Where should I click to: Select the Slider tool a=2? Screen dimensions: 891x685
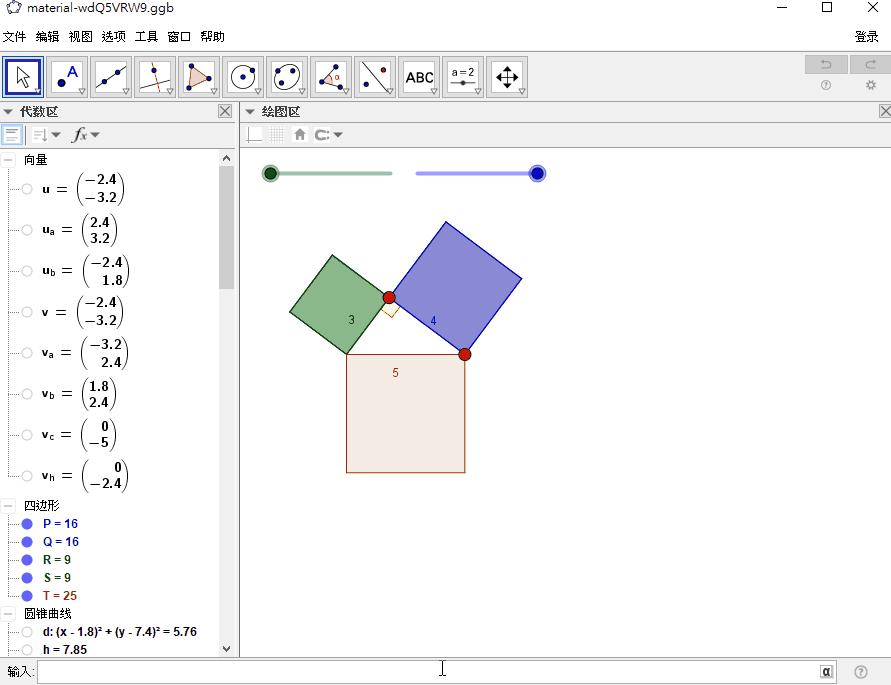[x=462, y=76]
